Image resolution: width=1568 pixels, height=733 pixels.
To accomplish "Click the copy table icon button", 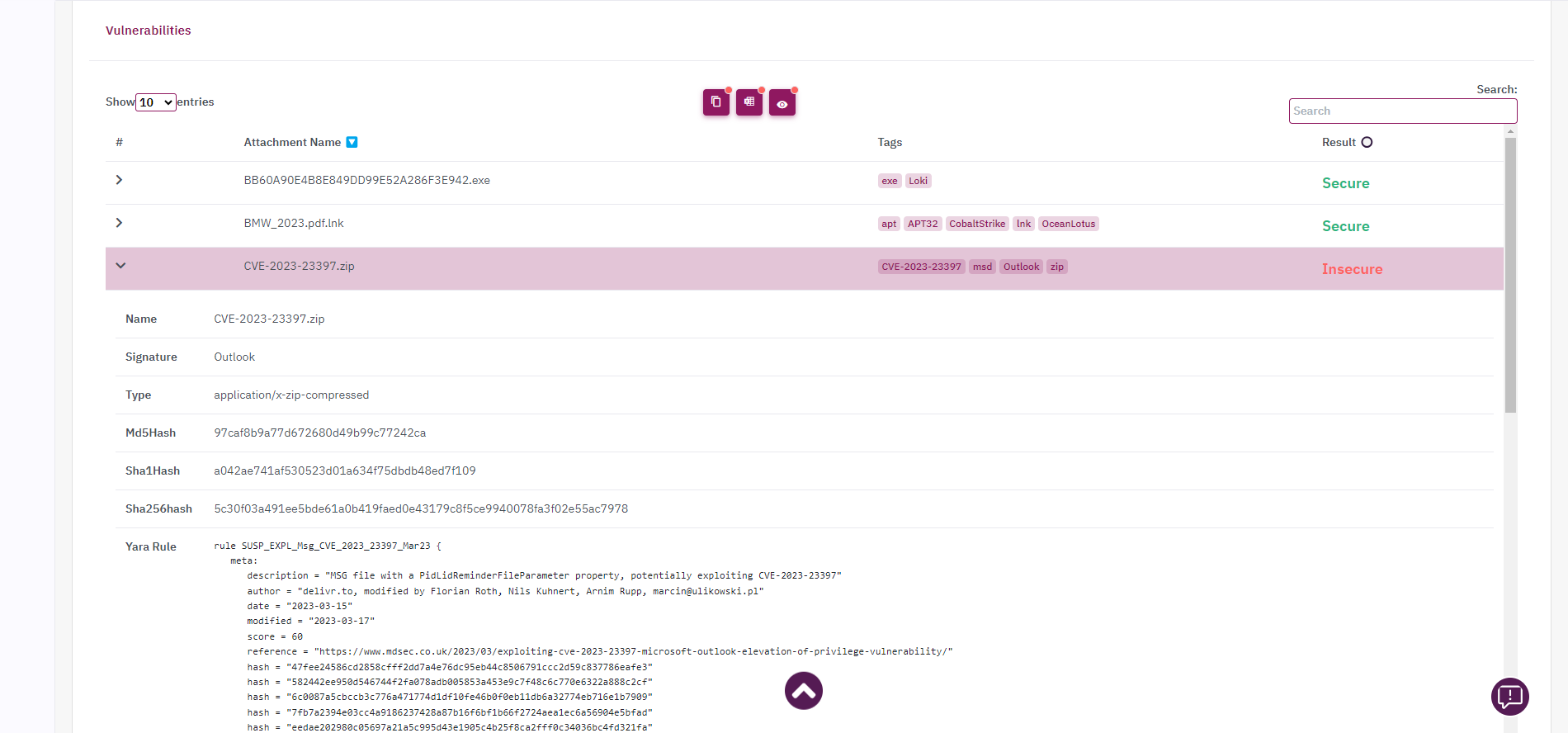I will pyautogui.click(x=716, y=102).
